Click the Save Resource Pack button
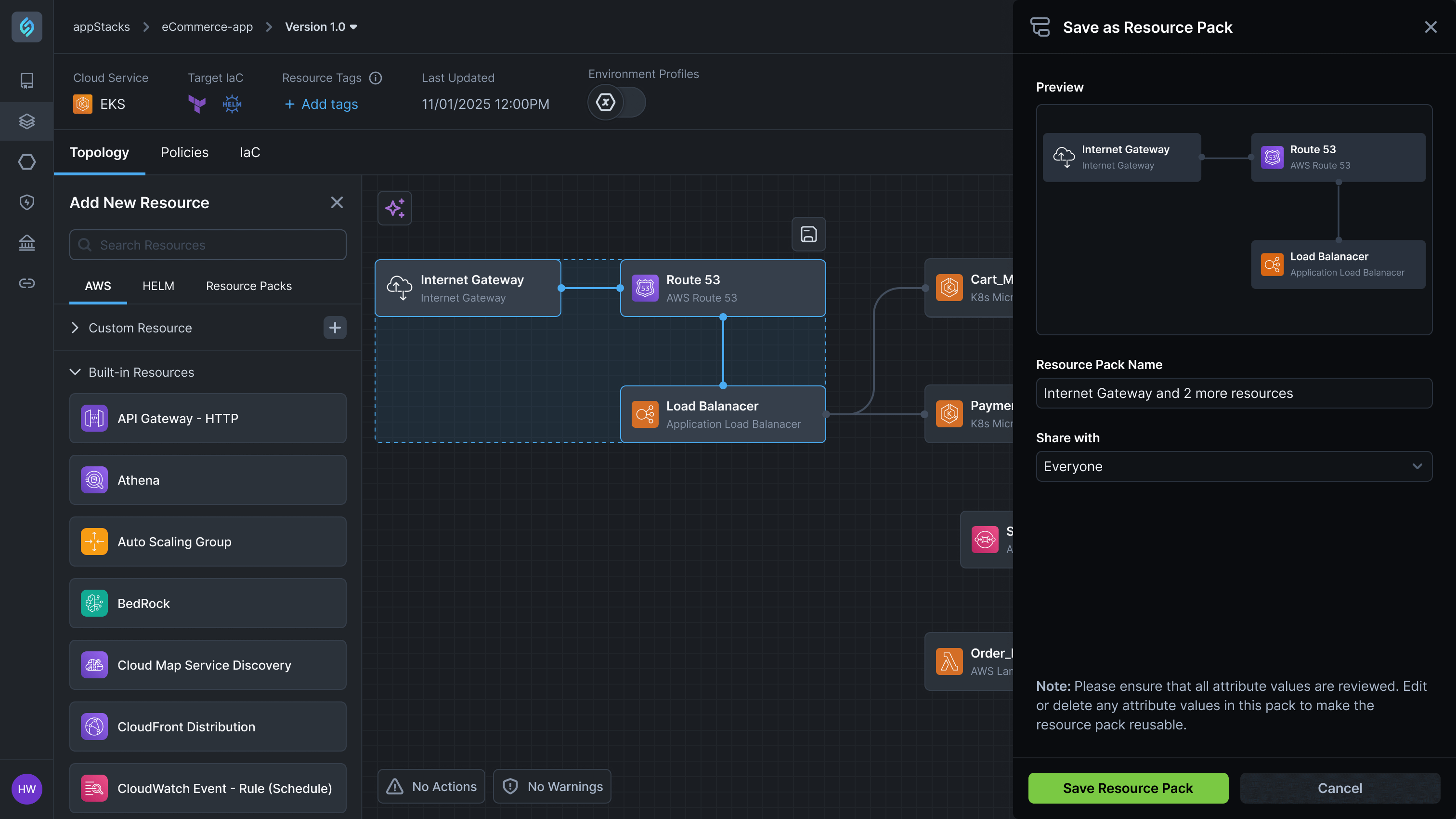 click(1128, 787)
